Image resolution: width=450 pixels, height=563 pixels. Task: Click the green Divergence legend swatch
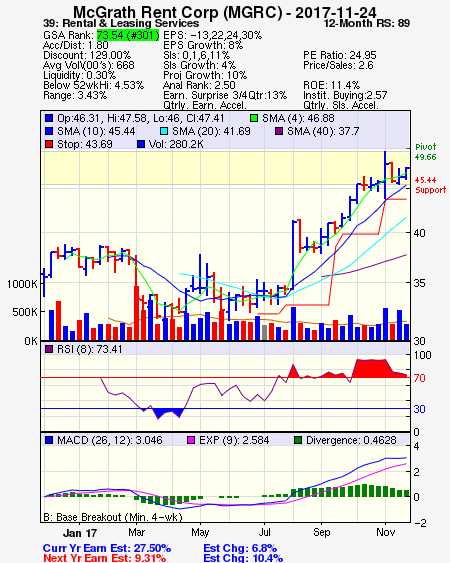[x=298, y=440]
